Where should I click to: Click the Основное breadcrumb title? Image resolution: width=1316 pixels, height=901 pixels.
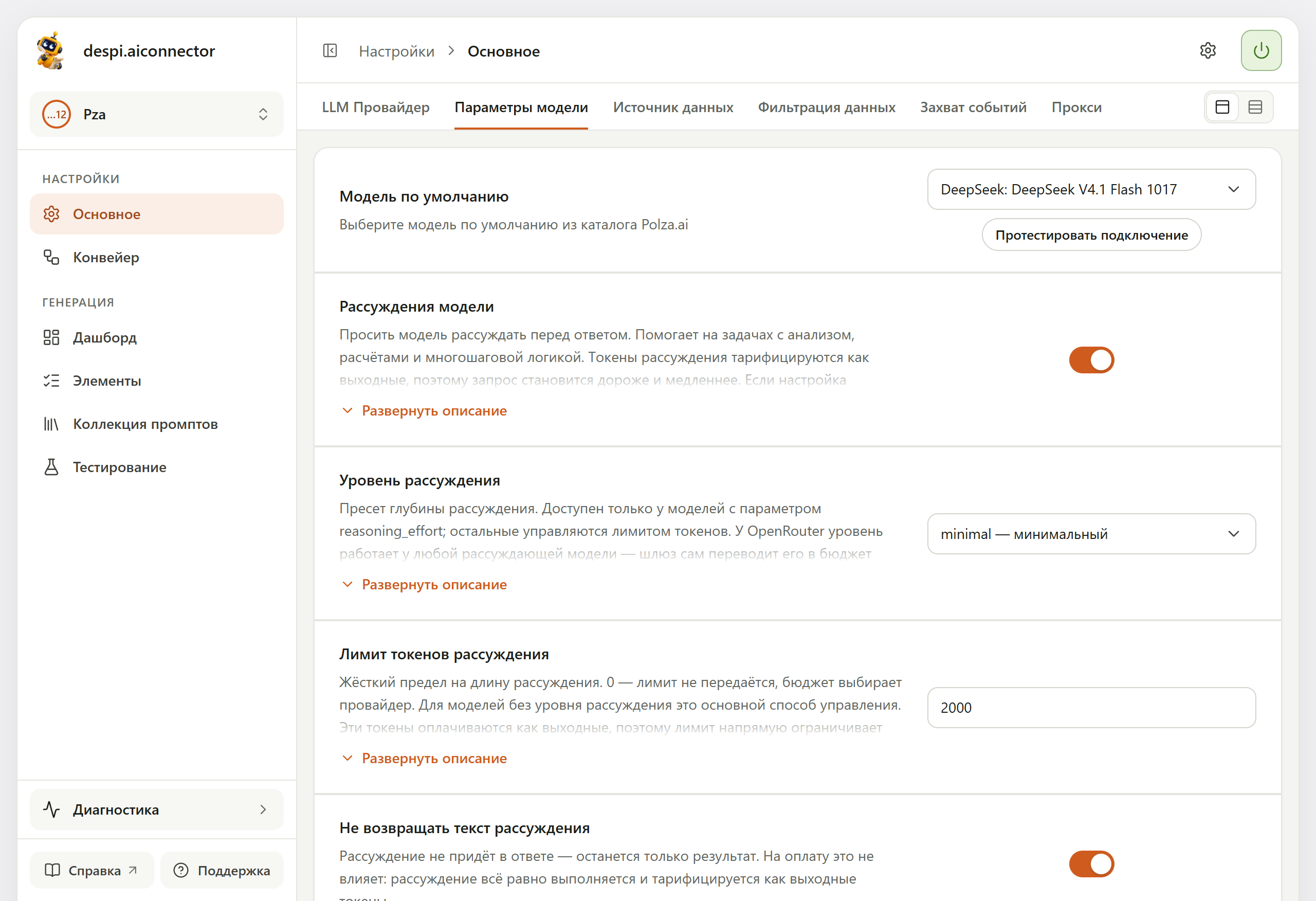[x=503, y=51]
